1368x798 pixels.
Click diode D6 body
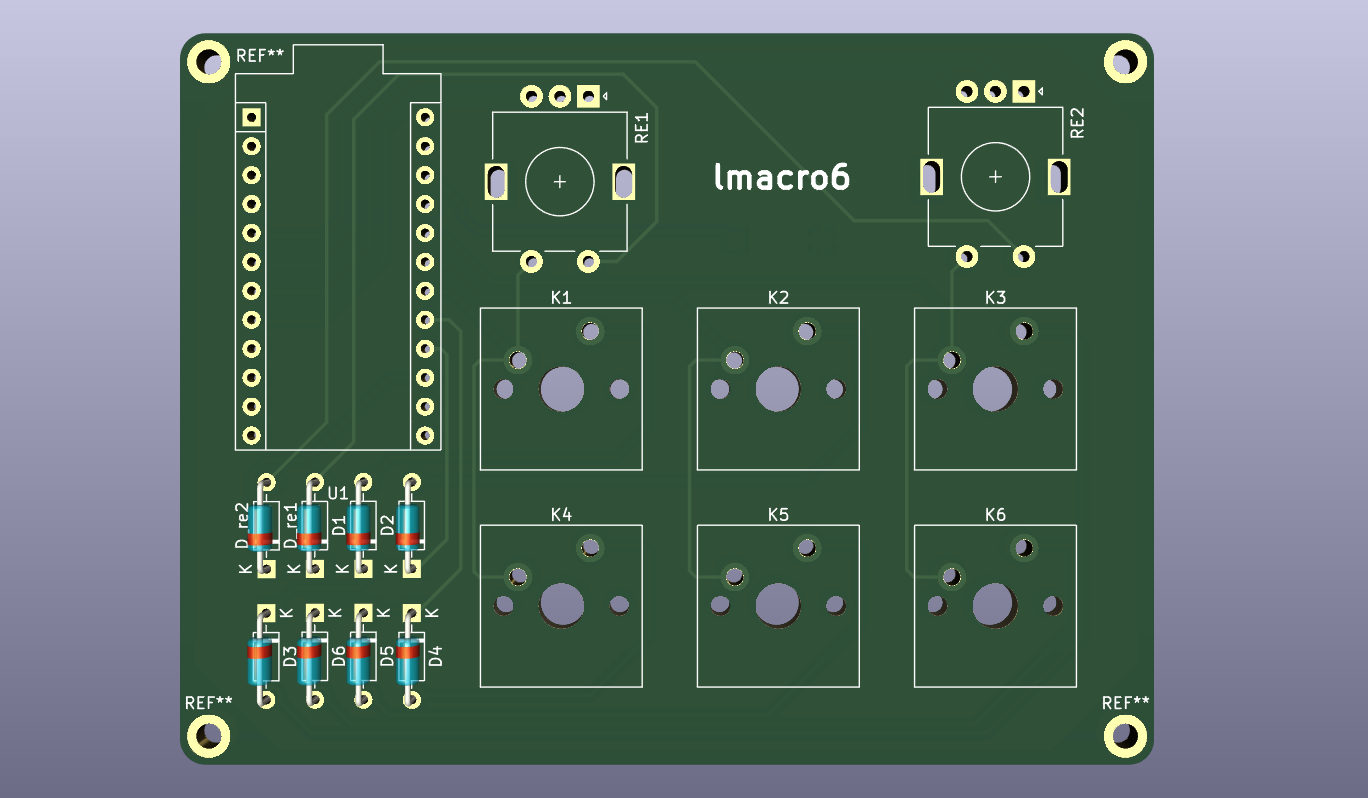[312, 661]
